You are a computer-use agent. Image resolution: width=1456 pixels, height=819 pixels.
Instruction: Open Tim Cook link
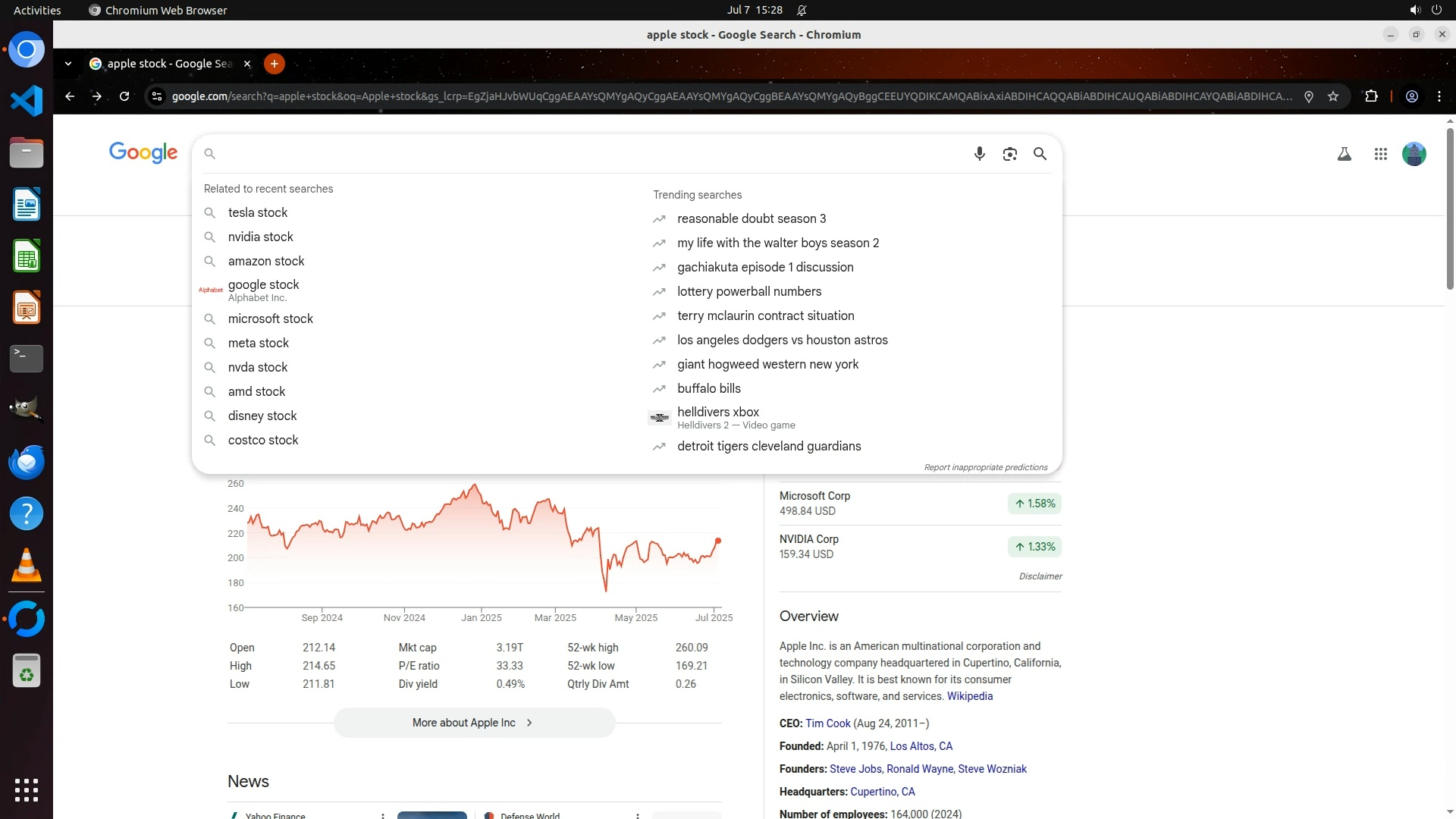coord(827,723)
